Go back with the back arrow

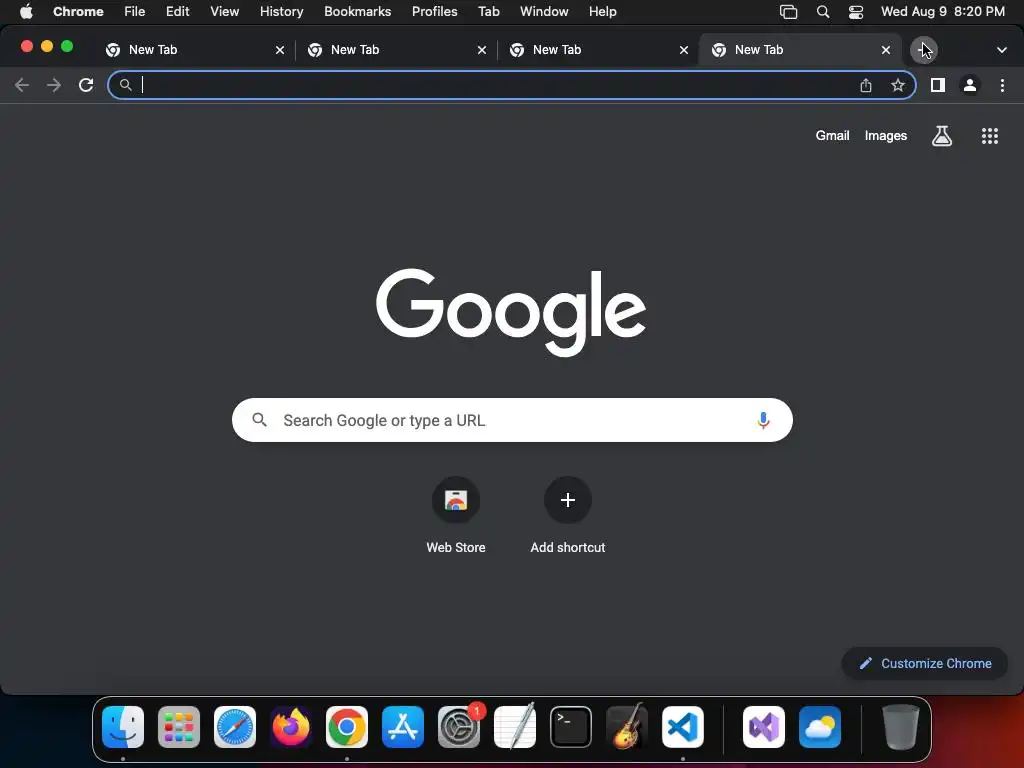click(22, 85)
